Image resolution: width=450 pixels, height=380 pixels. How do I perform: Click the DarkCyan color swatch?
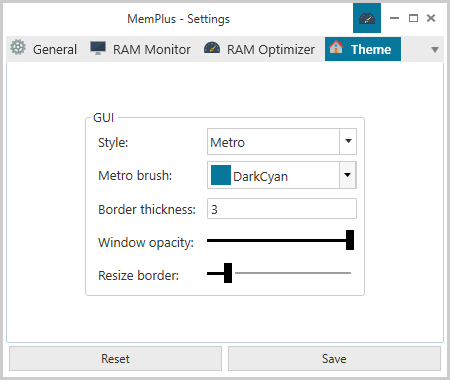click(x=221, y=175)
